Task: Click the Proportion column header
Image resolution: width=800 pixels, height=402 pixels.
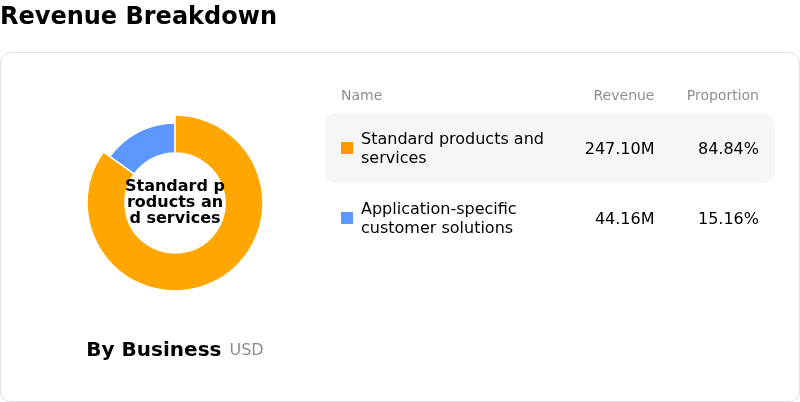Action: tap(722, 95)
